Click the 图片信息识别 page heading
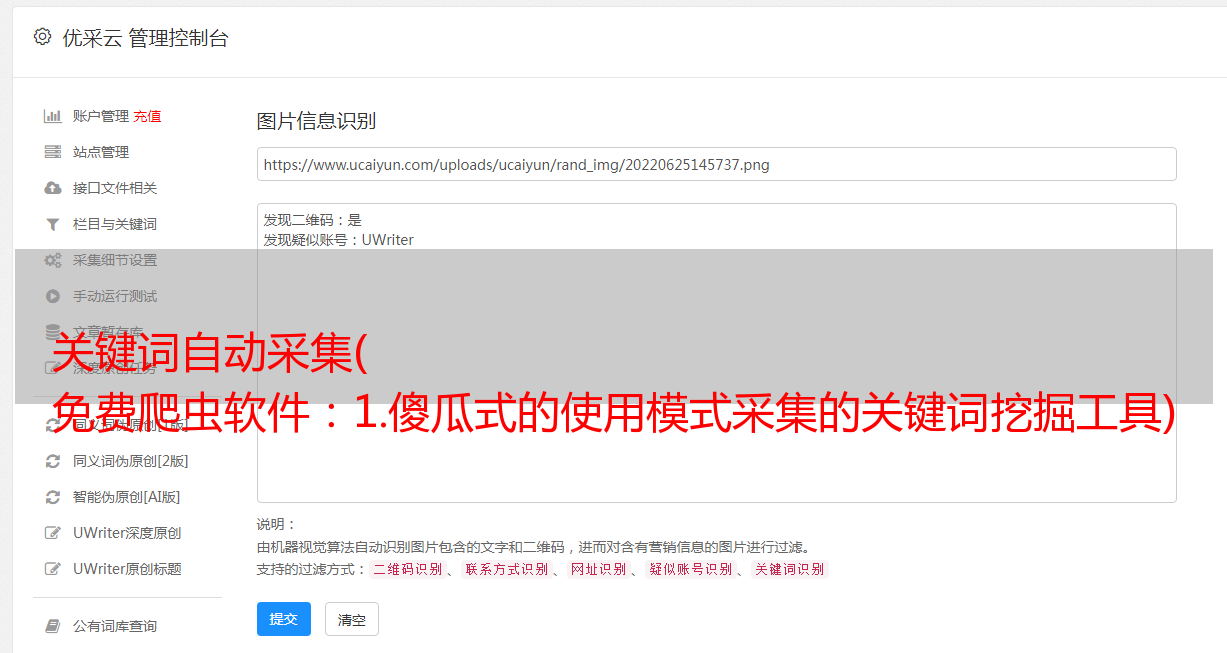The width and height of the screenshot is (1227, 653). [x=316, y=121]
